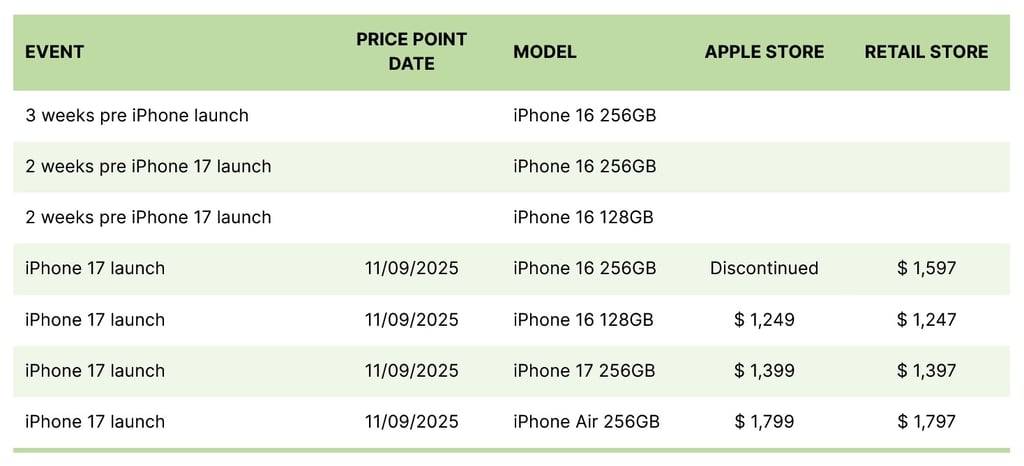1024x466 pixels.
Task: Select iPhone 16 256GB in the first row
Action: (x=584, y=116)
